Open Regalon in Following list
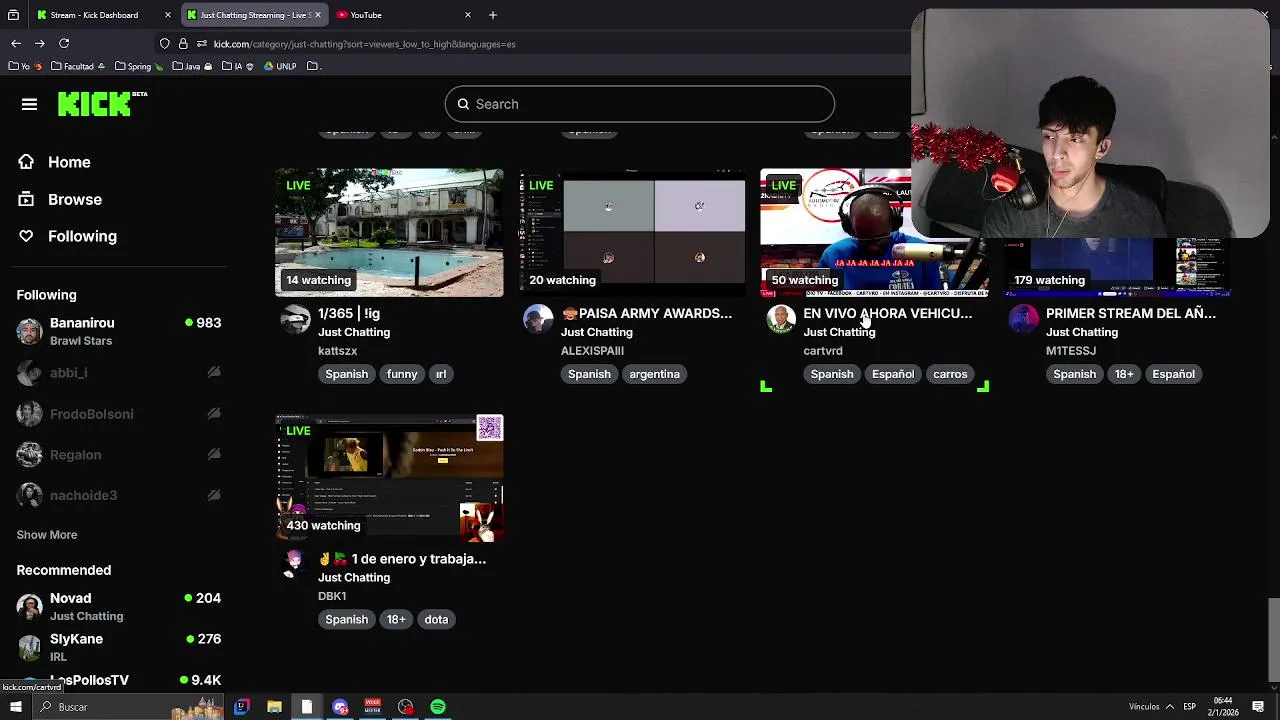 [118, 454]
